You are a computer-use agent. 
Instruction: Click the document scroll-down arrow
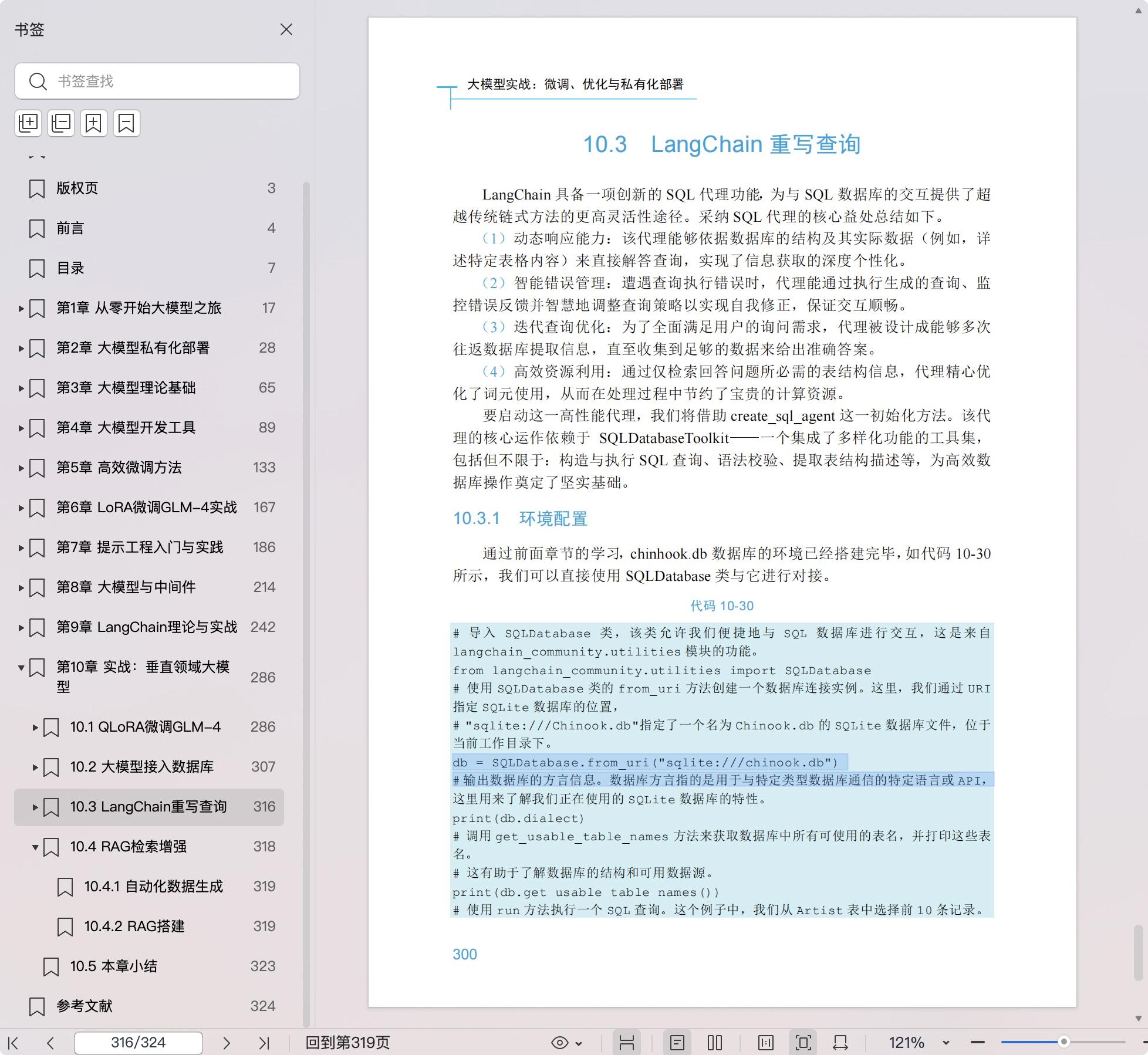1138,1019
